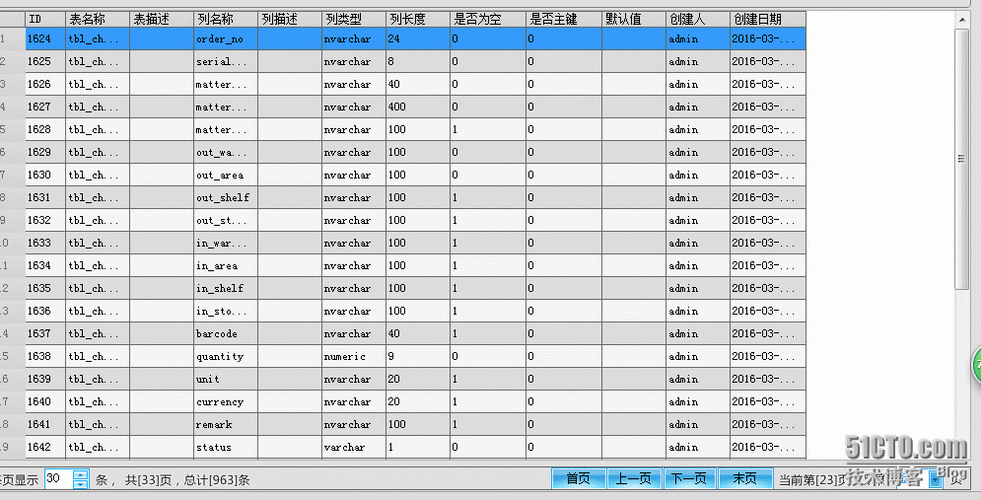Select the out_area column name cell

225,175
